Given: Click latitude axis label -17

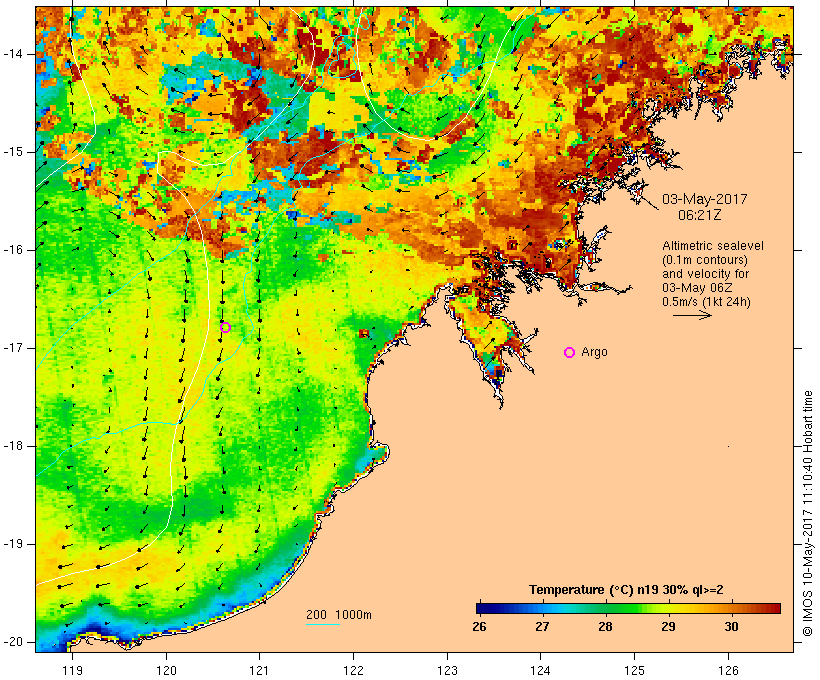Looking at the screenshot, I should (x=12, y=348).
